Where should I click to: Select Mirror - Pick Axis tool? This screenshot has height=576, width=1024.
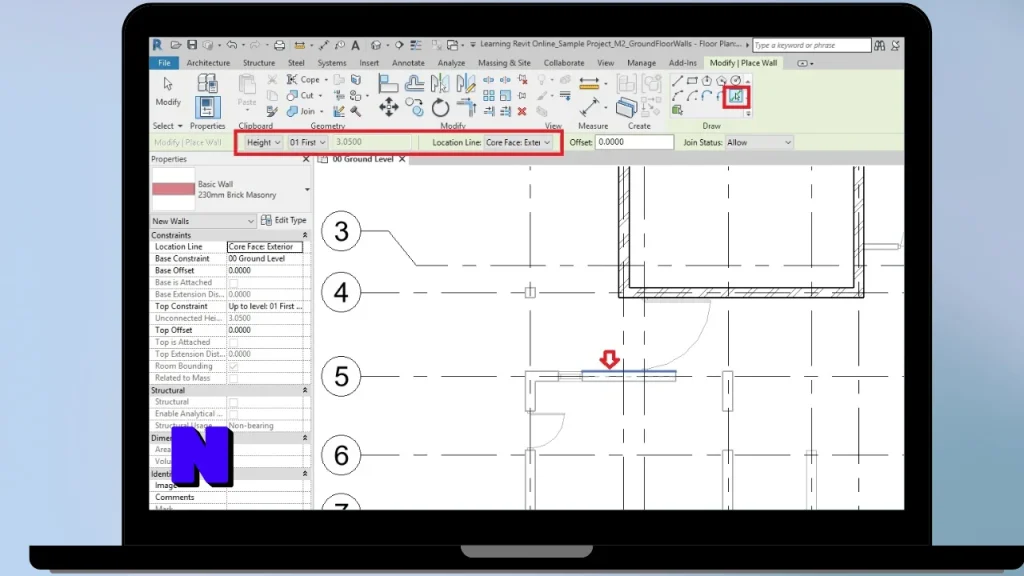click(440, 82)
